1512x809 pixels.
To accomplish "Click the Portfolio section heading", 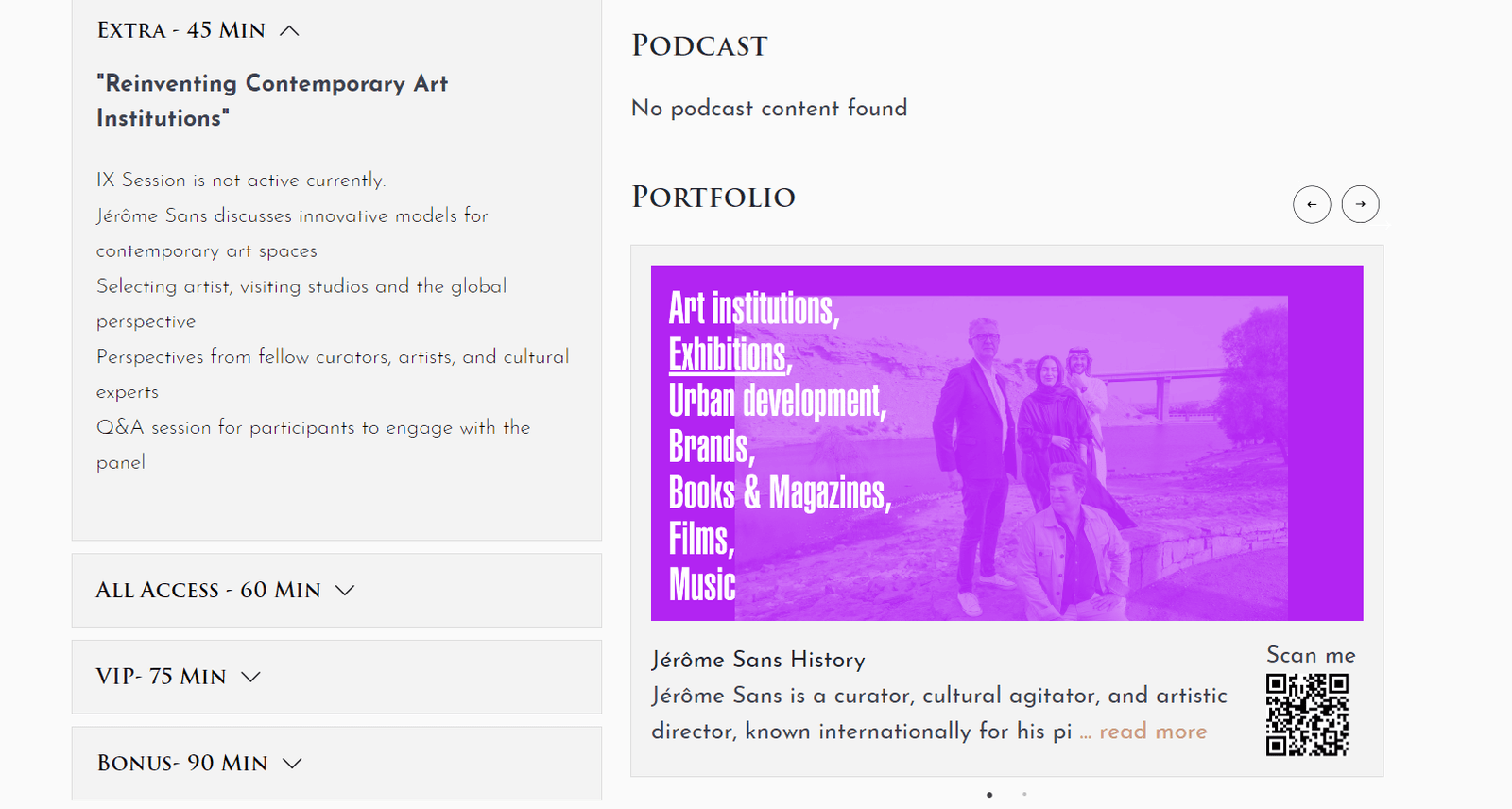I will coord(713,198).
